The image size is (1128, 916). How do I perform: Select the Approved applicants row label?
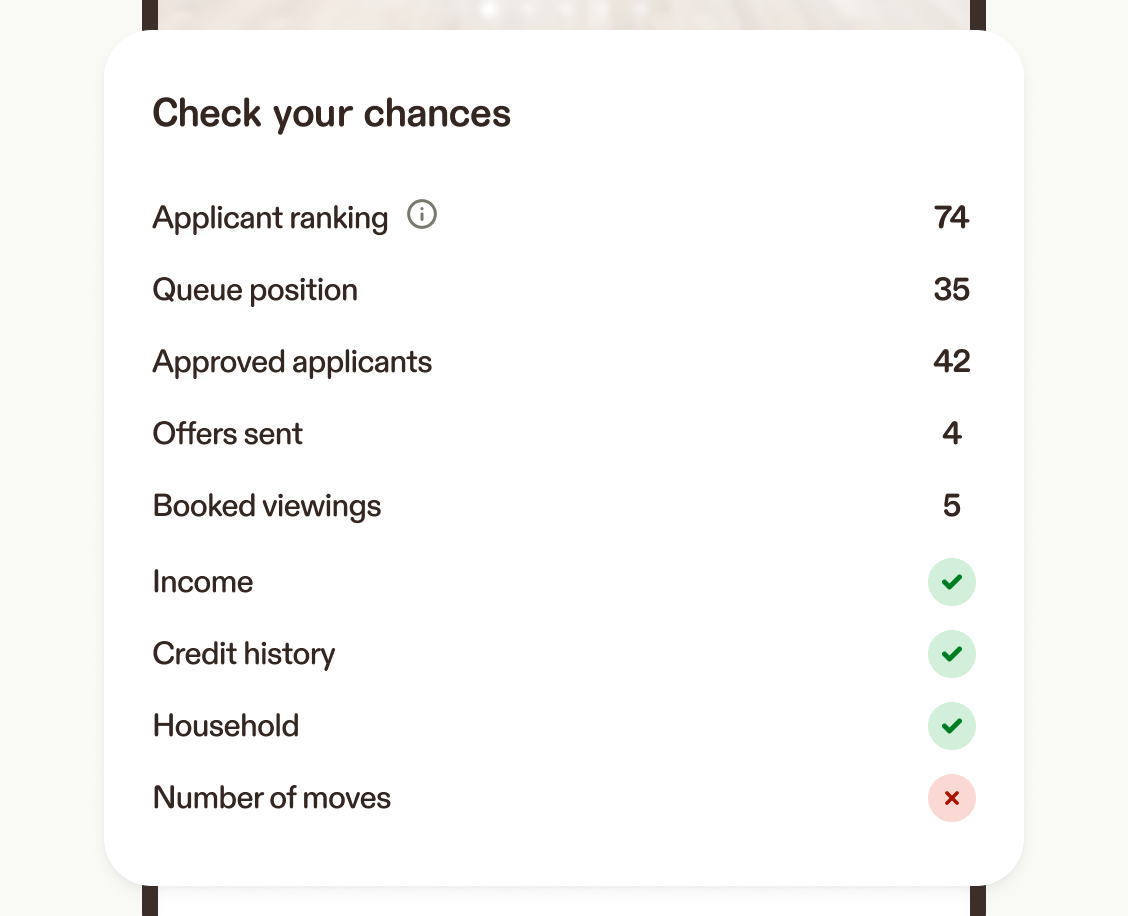292,362
